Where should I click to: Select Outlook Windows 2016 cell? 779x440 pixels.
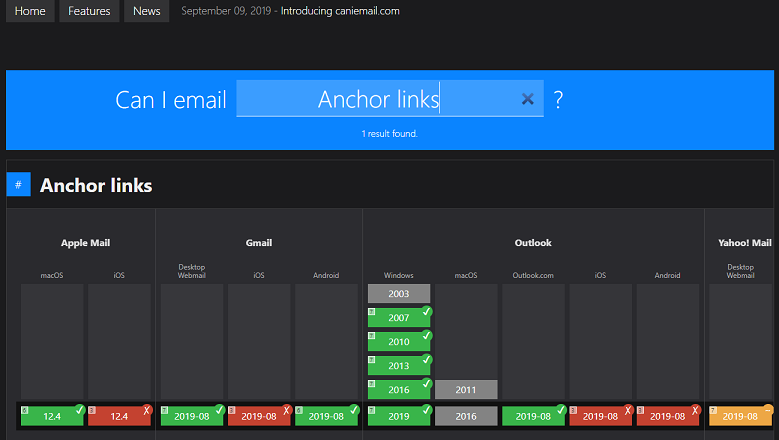[x=399, y=390]
